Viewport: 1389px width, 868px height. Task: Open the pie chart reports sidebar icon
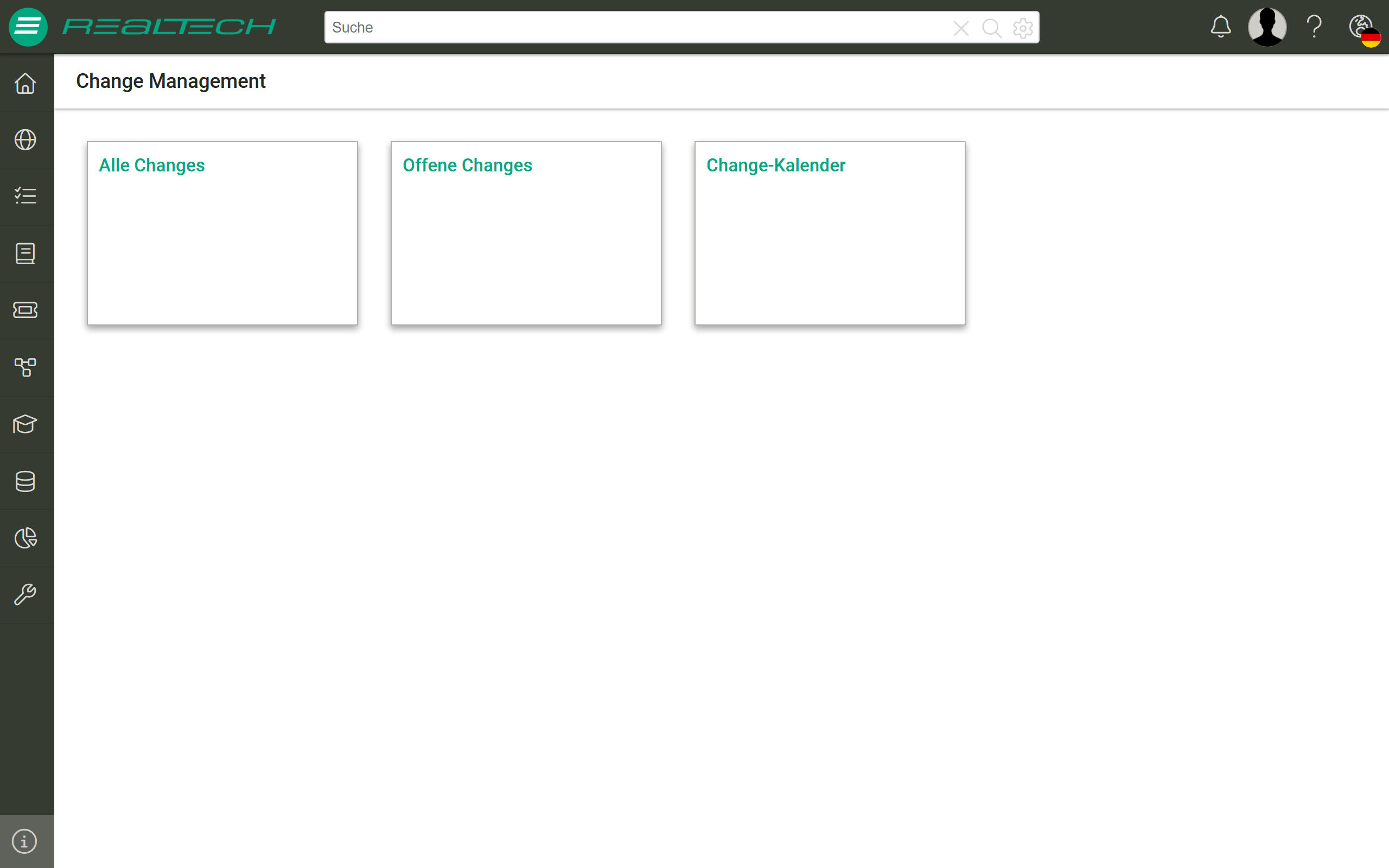click(x=26, y=538)
